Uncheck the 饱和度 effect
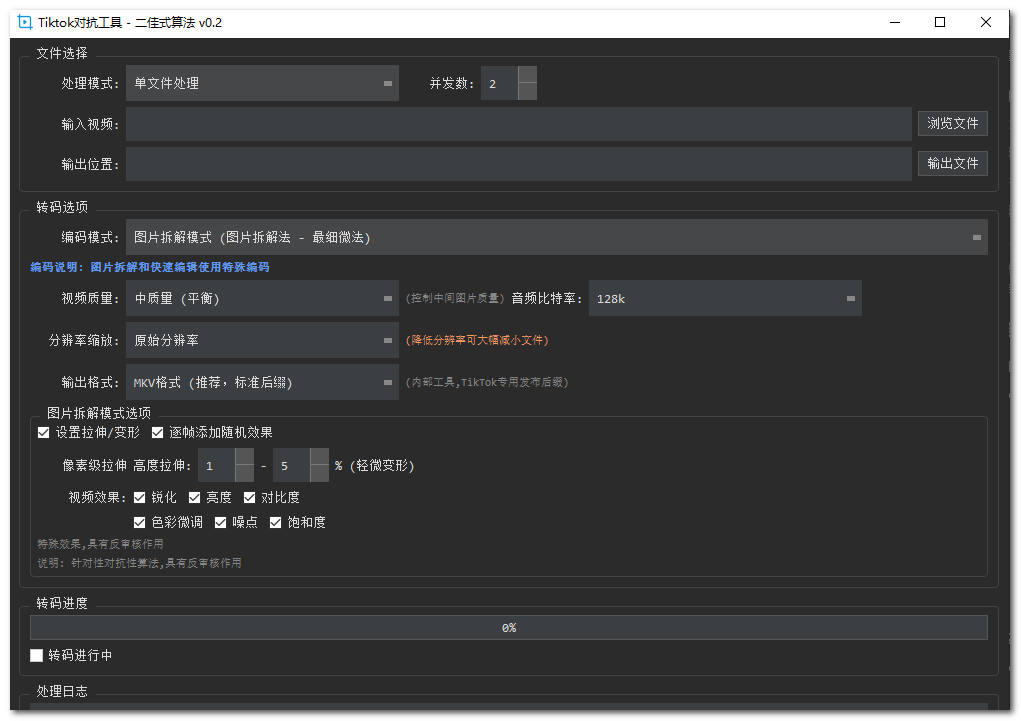Screen dimensions: 1021x721 (x=275, y=521)
